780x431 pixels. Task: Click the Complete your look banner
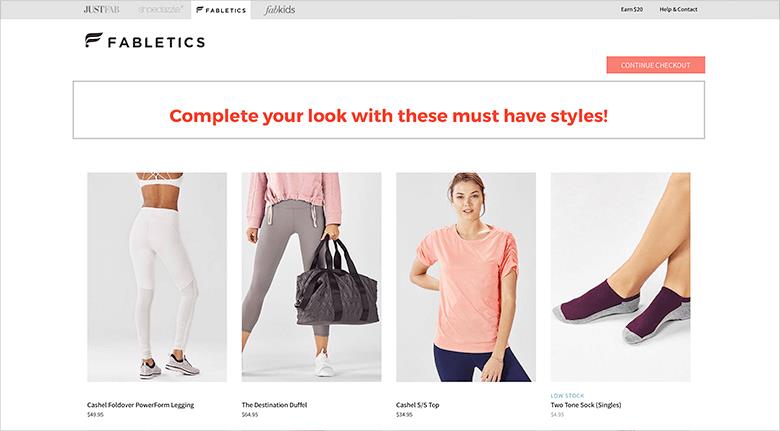[x=389, y=110]
